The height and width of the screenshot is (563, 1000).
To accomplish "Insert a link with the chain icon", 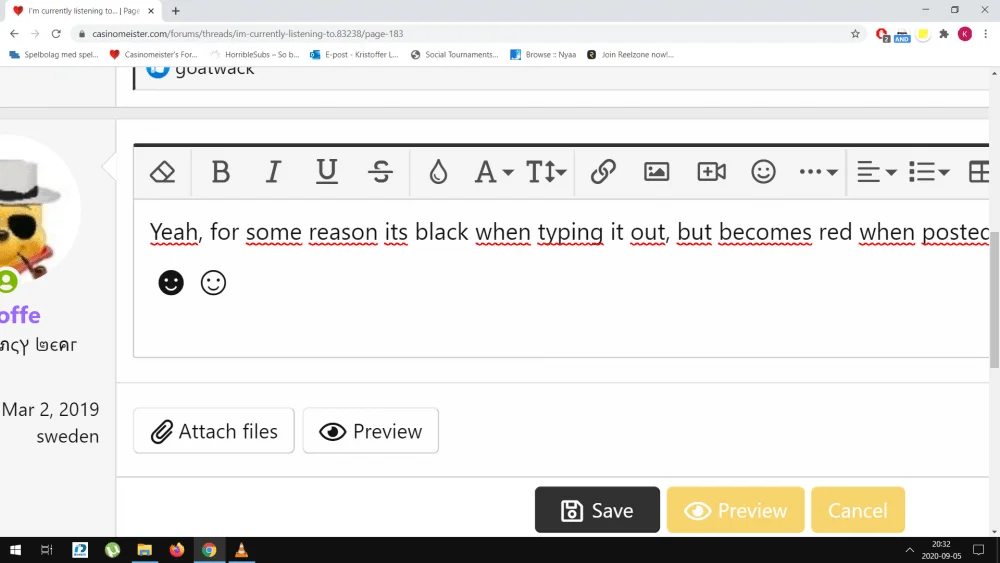I will tap(603, 172).
